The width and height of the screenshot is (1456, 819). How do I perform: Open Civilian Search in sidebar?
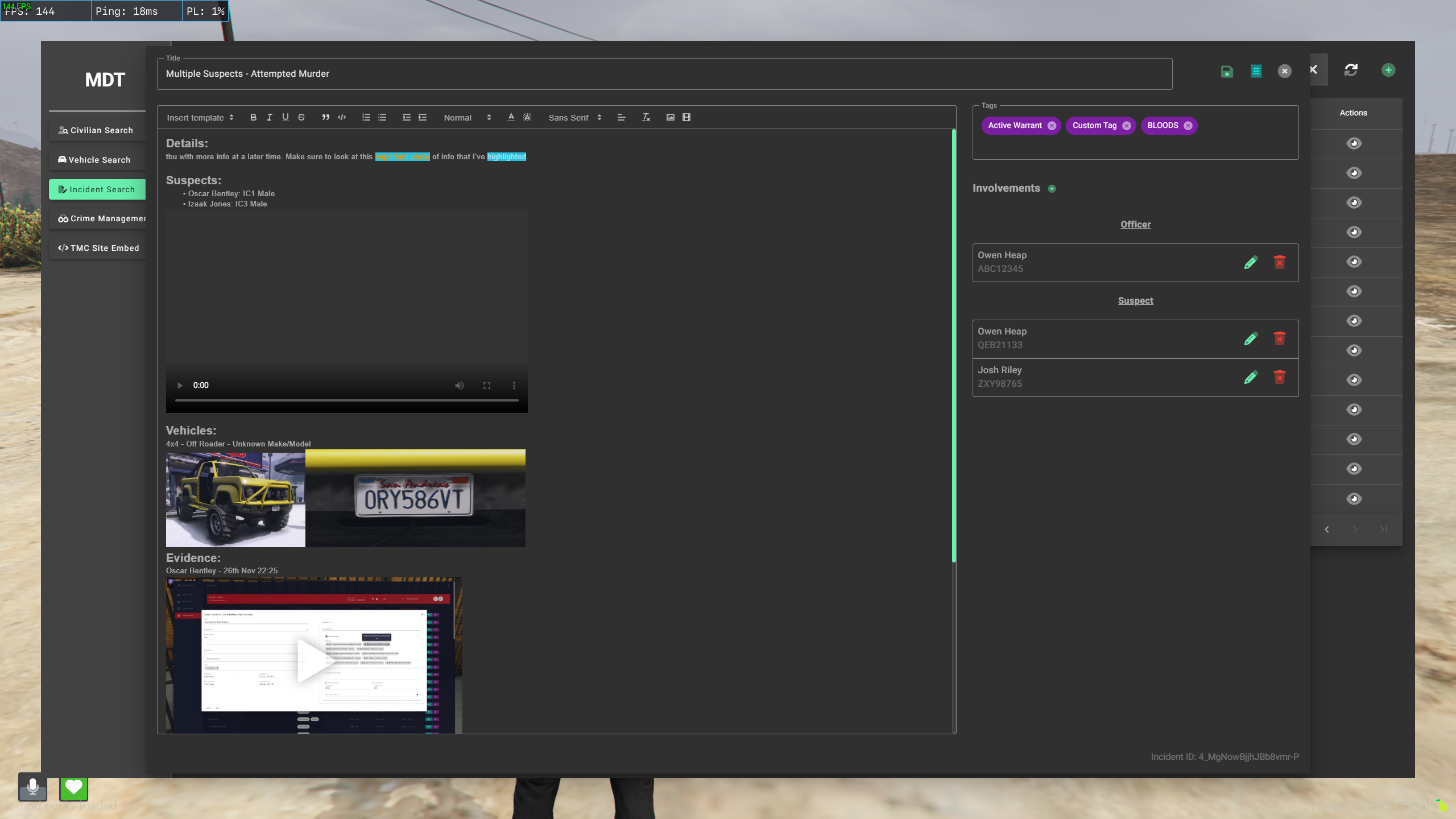[97, 130]
